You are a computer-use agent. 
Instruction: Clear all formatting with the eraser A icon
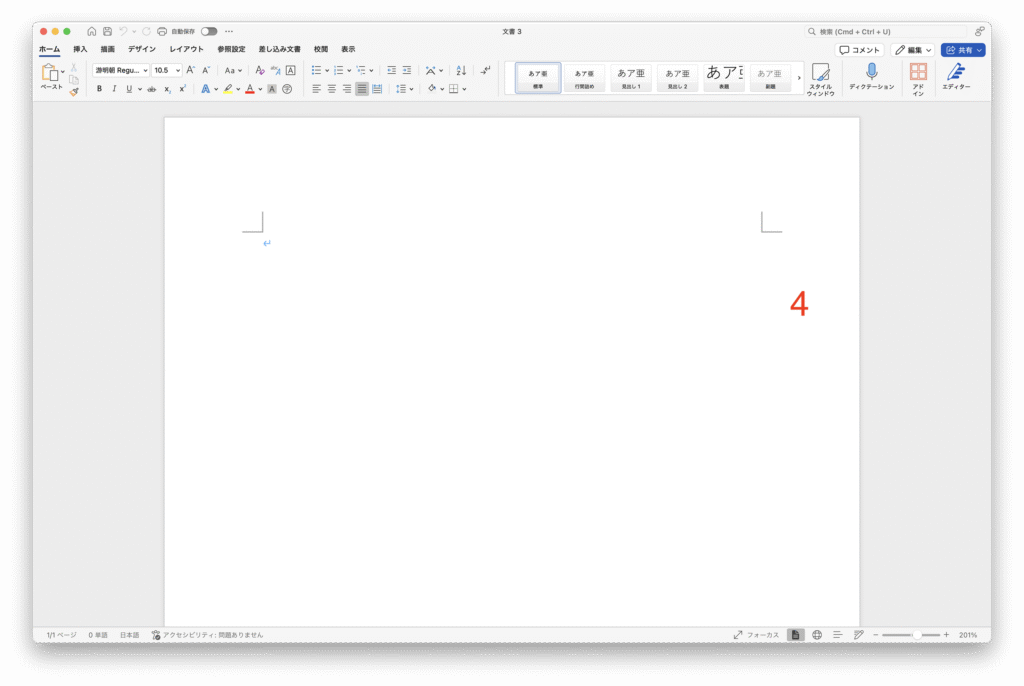(x=260, y=70)
